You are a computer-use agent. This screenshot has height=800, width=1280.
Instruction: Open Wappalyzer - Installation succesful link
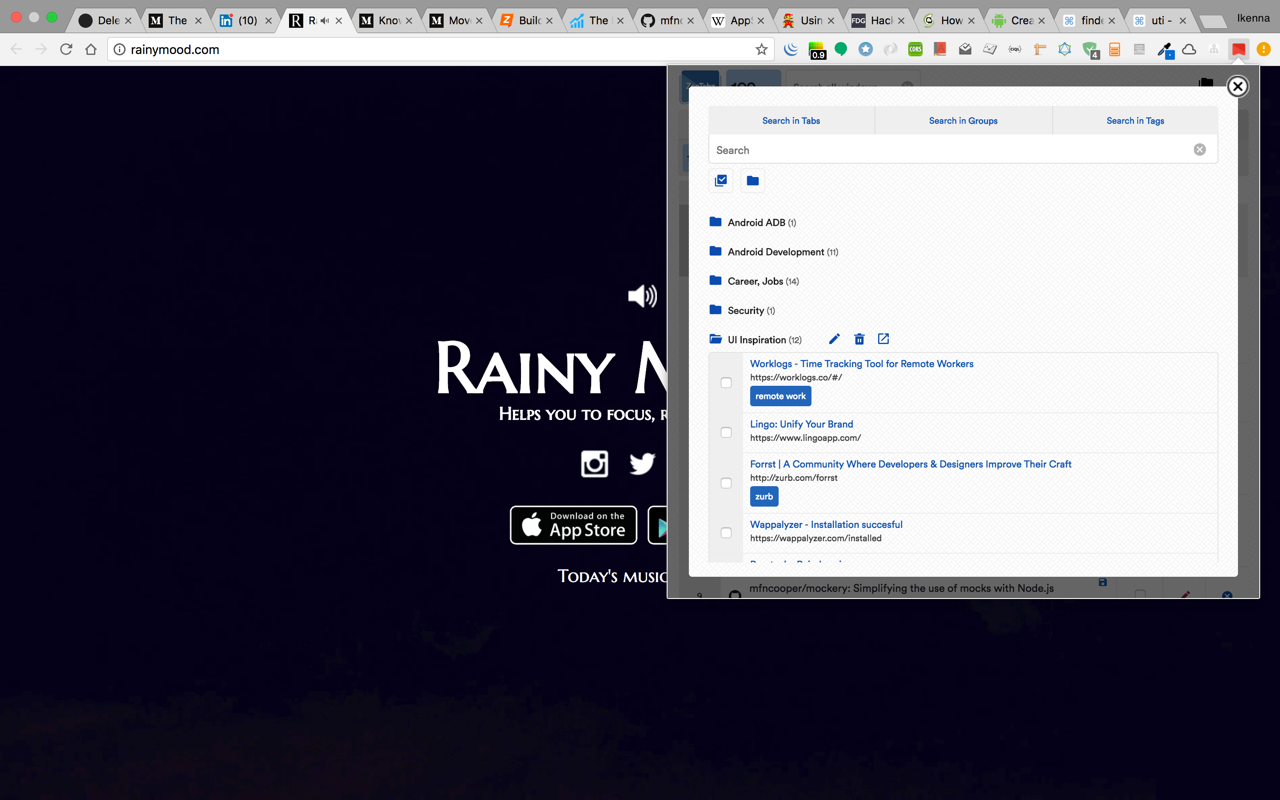click(x=826, y=524)
